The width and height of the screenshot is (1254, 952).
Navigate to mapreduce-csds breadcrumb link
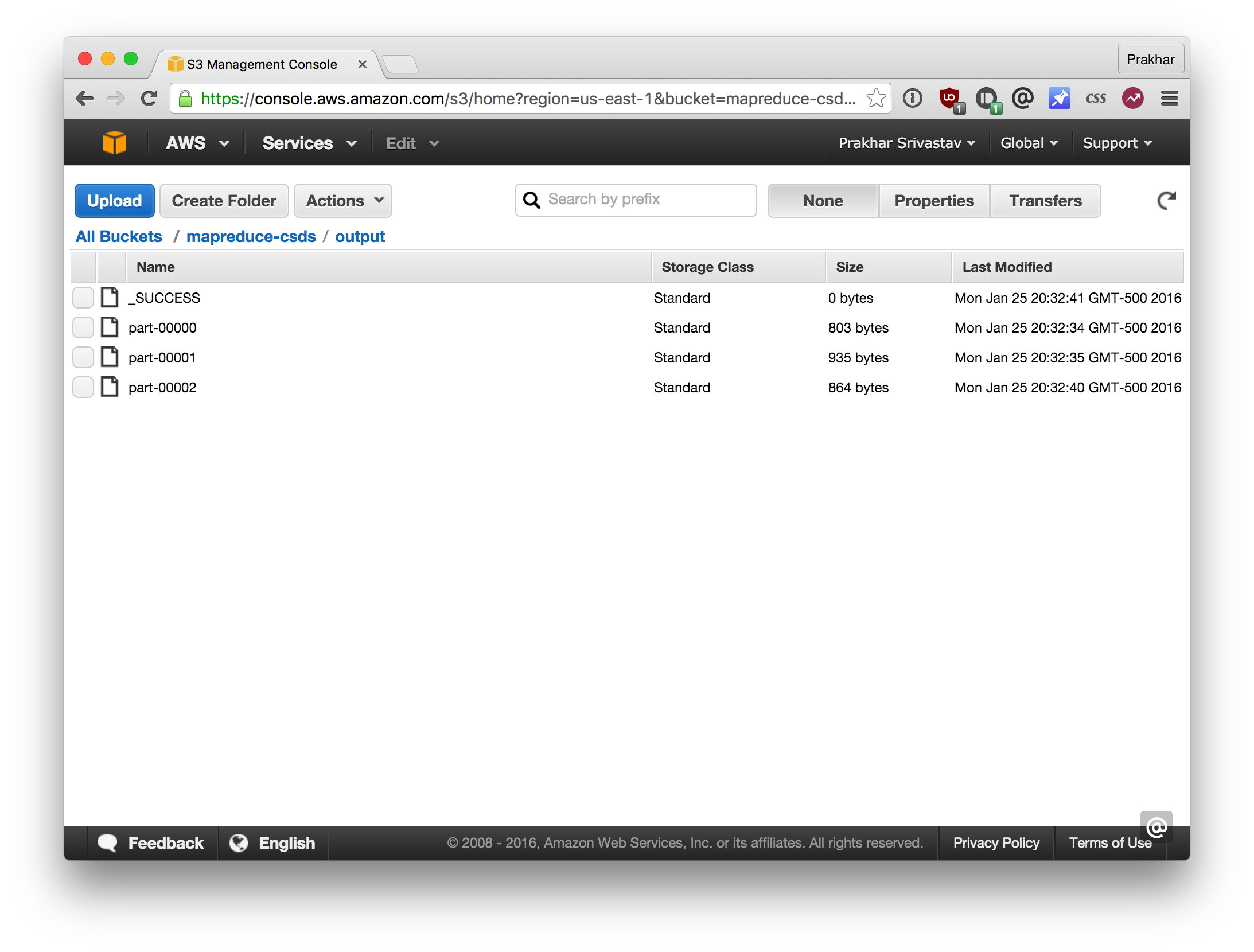(x=251, y=236)
